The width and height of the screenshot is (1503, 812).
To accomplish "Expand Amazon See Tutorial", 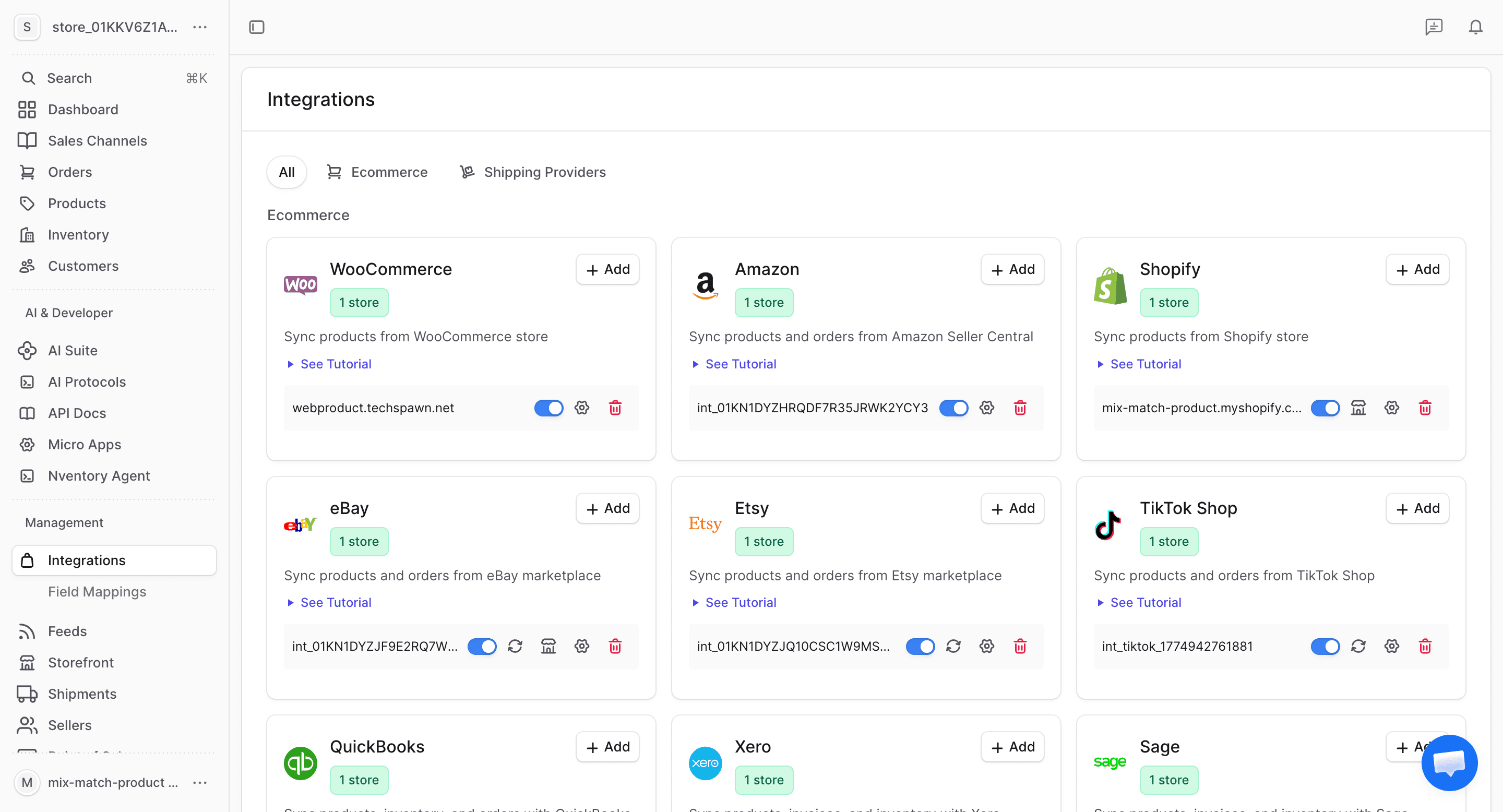I will 734,364.
